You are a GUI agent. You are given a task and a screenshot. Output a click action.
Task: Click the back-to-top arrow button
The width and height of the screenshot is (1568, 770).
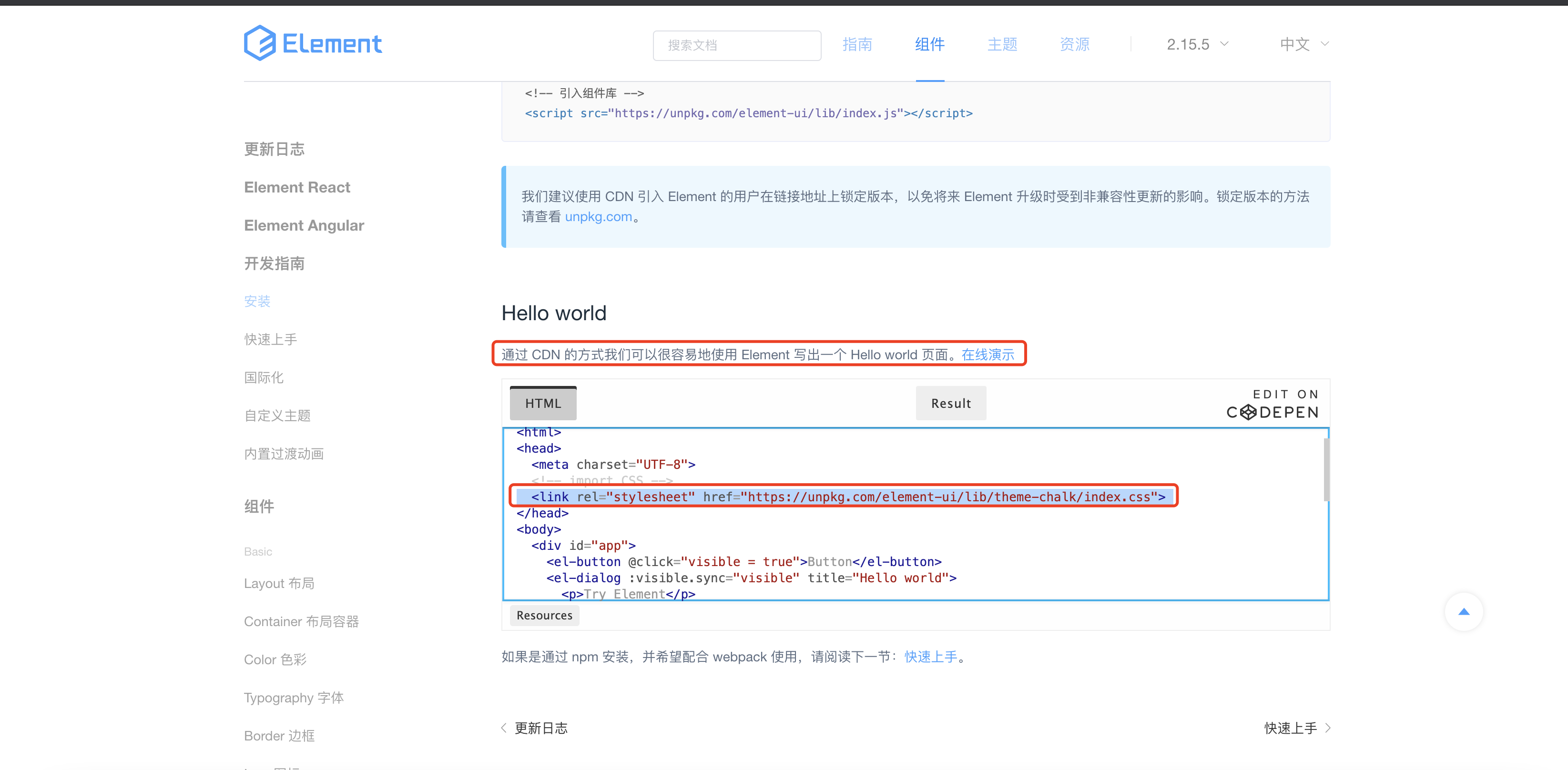click(x=1465, y=612)
